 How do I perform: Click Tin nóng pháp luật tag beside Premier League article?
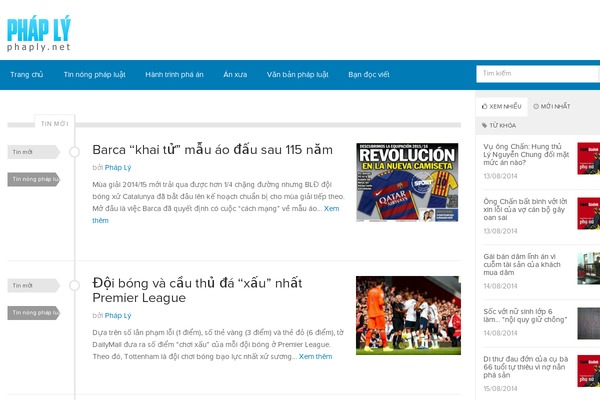pos(34,313)
